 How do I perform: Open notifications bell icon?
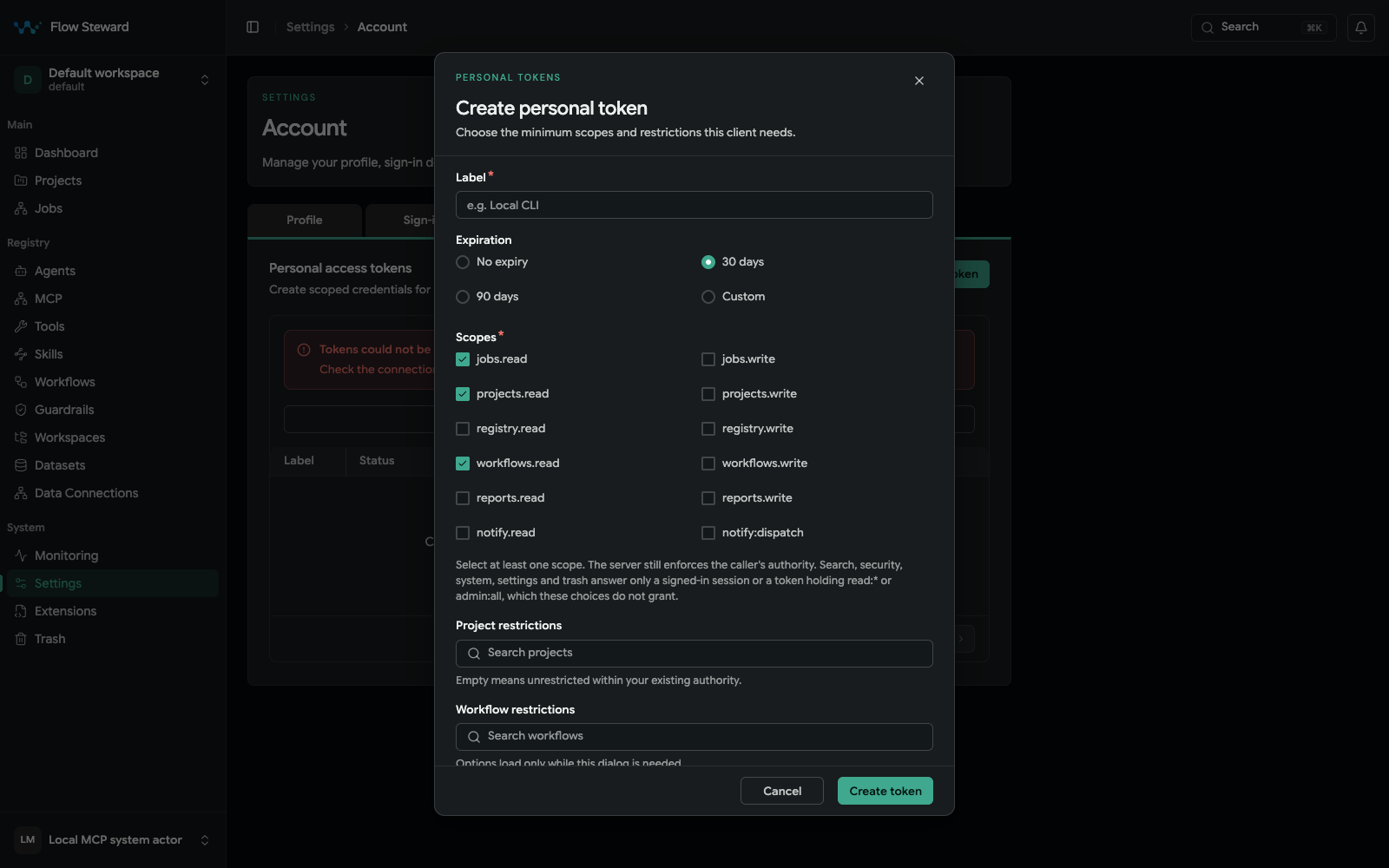pyautogui.click(x=1361, y=28)
